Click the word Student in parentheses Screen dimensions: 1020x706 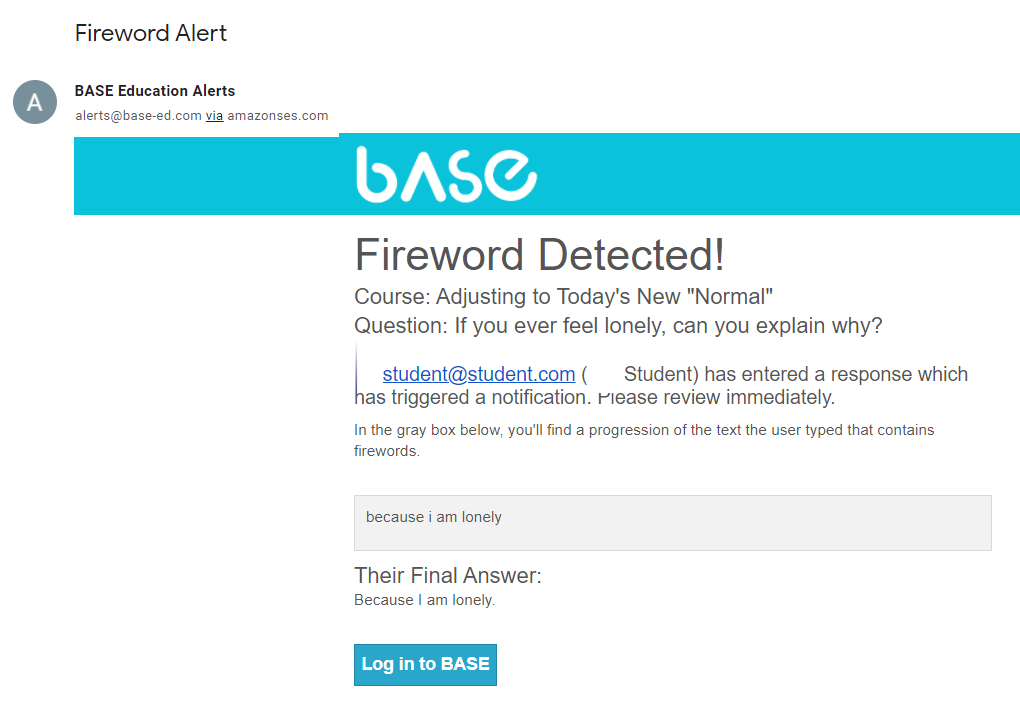click(x=658, y=374)
